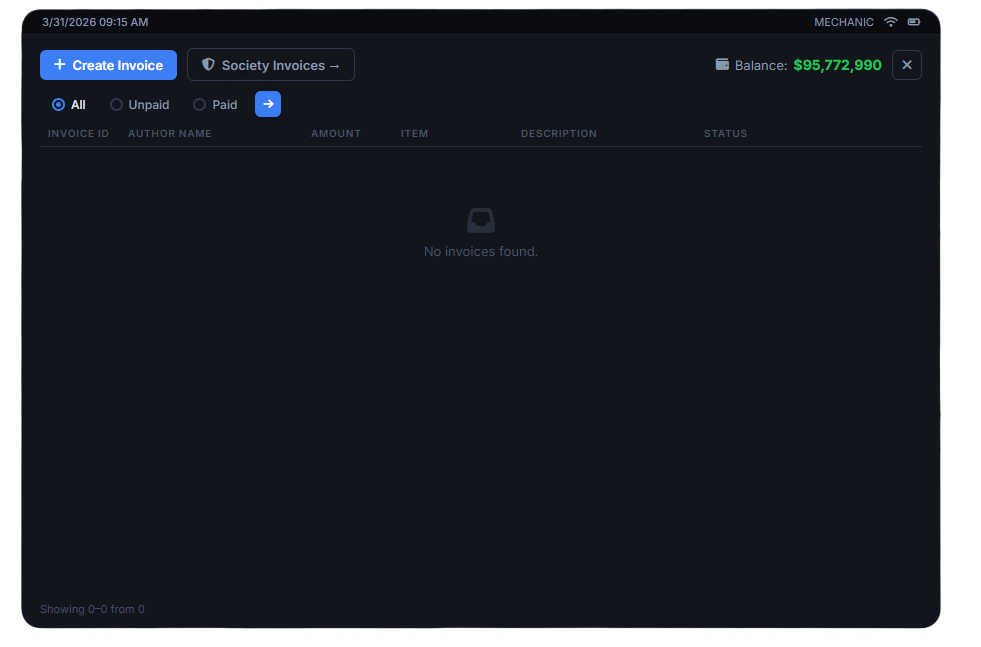The width and height of the screenshot is (981, 647).
Task: Click the MECHANIC job label
Action: coord(843,22)
